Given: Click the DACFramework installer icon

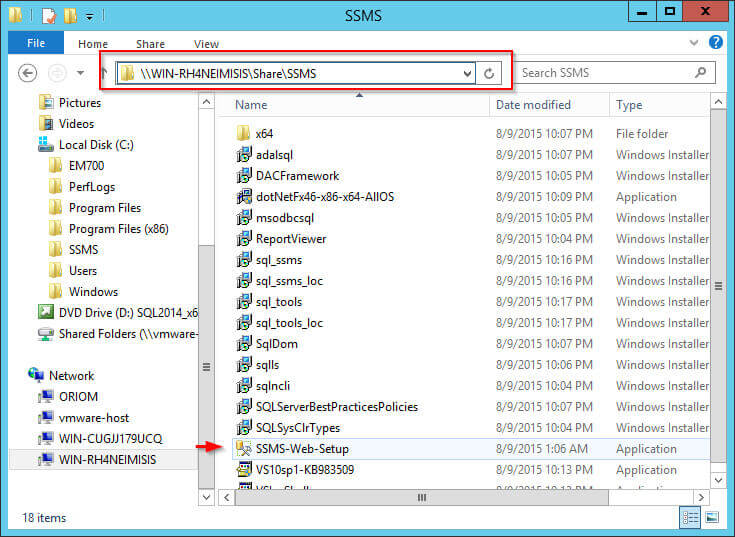Looking at the screenshot, I should coord(244,176).
